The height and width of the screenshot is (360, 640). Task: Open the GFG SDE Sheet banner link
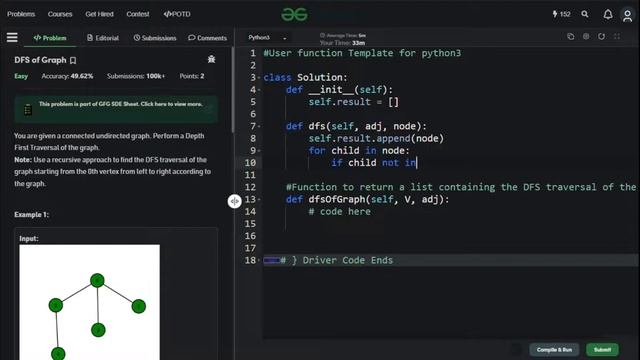(x=120, y=104)
